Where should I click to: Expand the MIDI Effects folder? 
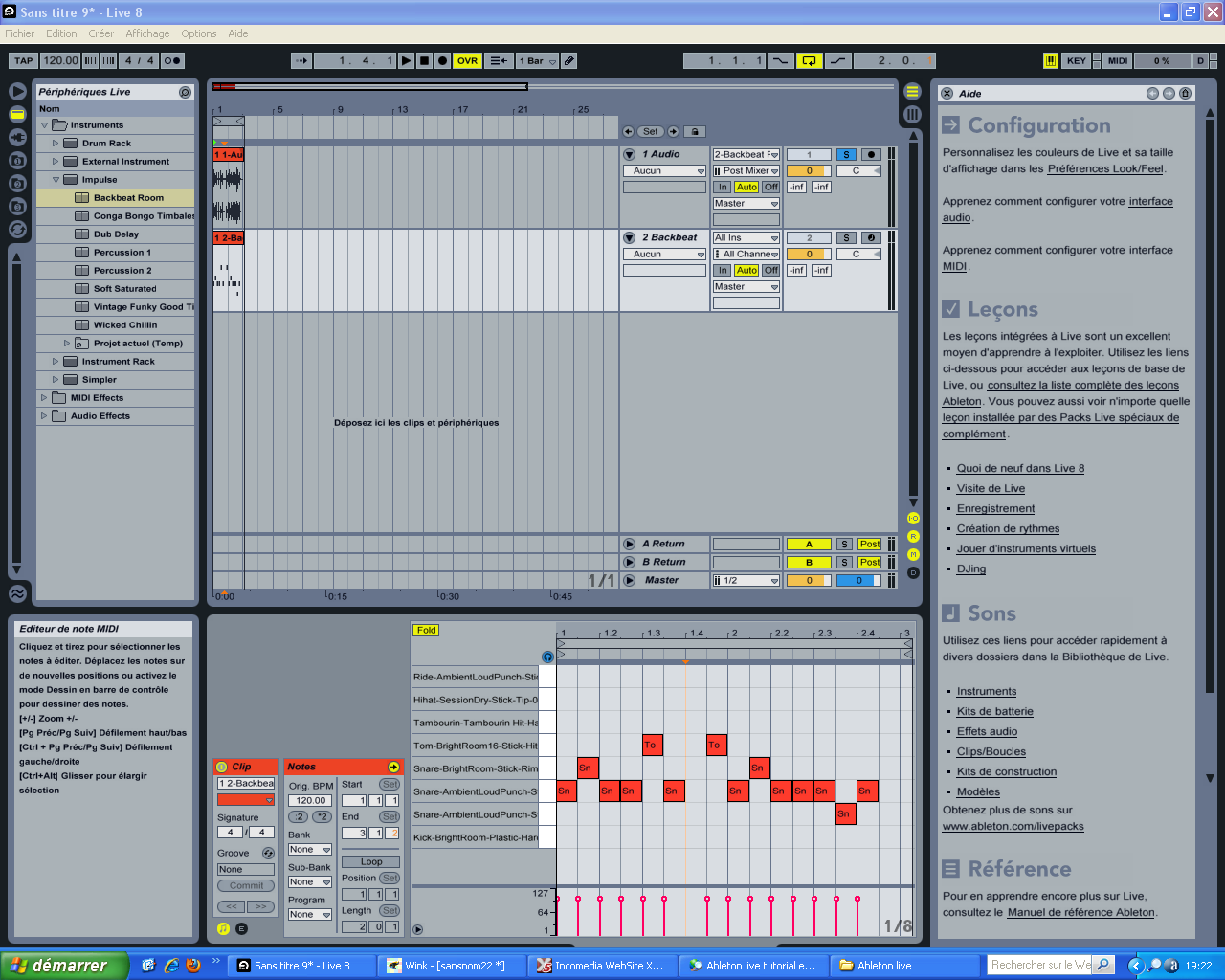[x=44, y=398]
